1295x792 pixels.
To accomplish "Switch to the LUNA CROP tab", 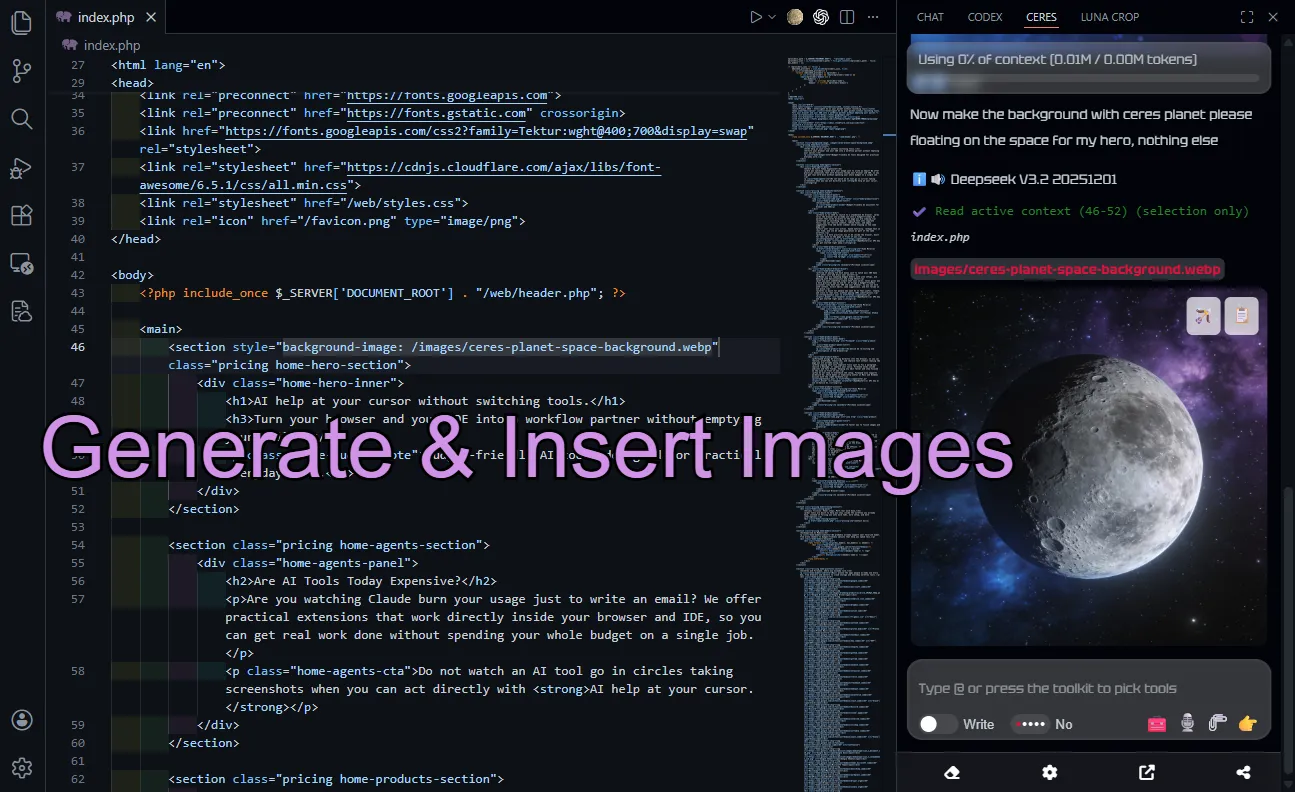I will [1109, 17].
